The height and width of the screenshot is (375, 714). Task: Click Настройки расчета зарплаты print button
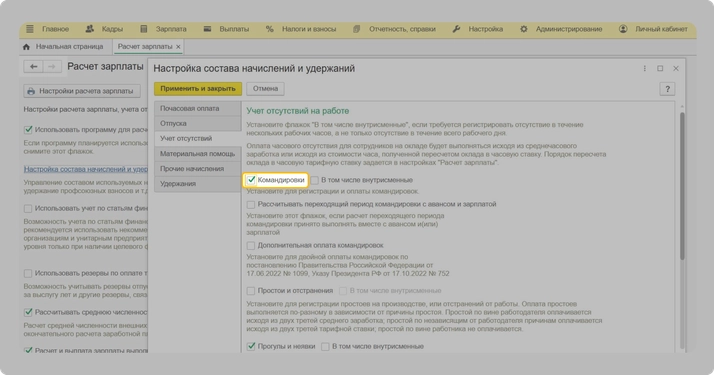point(82,91)
